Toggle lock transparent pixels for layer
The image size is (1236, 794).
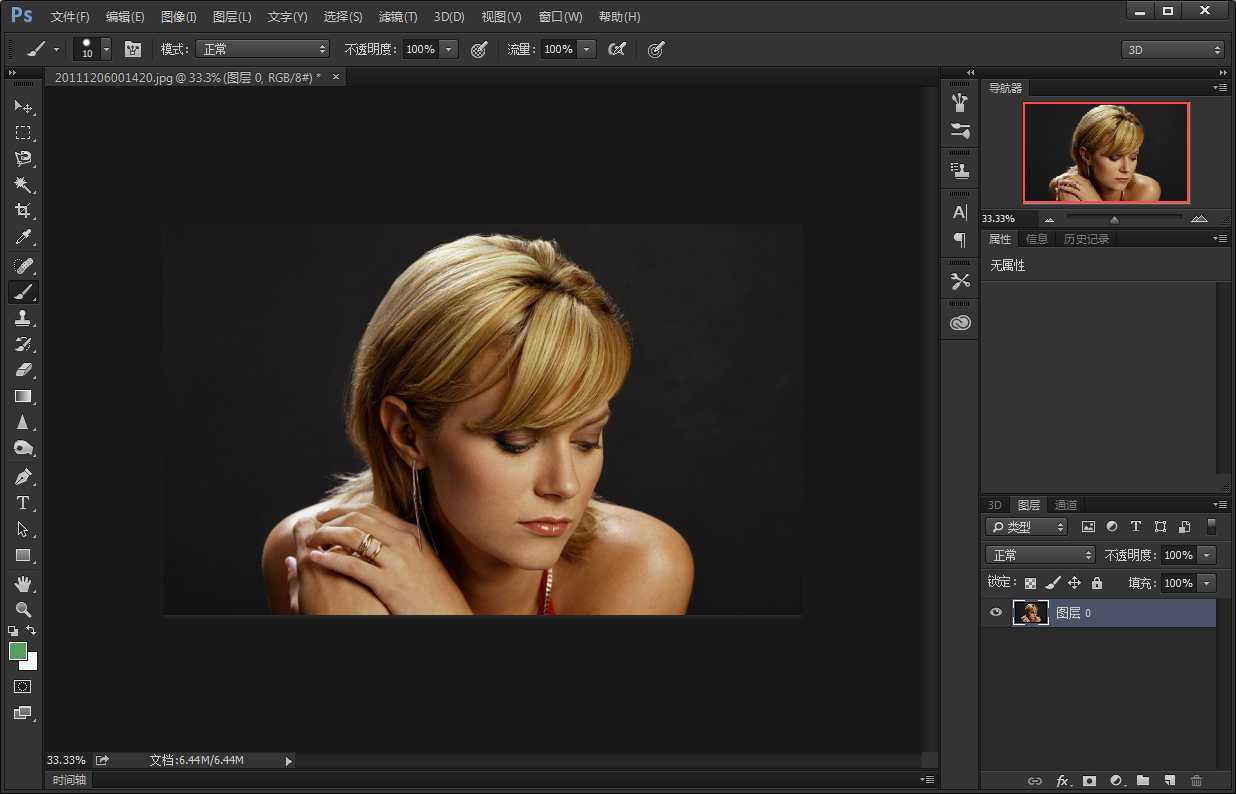pyautogui.click(x=1030, y=583)
